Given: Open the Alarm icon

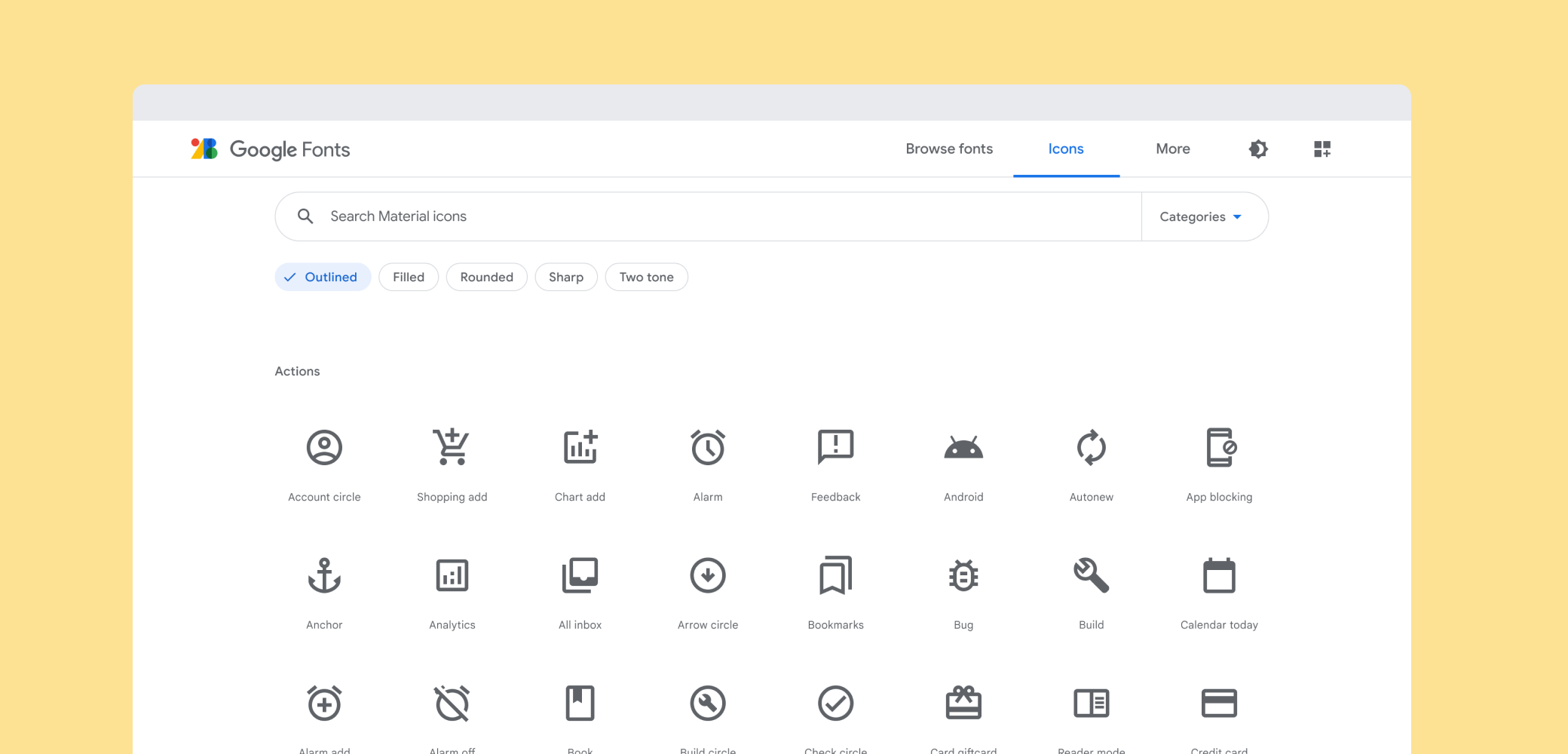Looking at the screenshot, I should [707, 447].
